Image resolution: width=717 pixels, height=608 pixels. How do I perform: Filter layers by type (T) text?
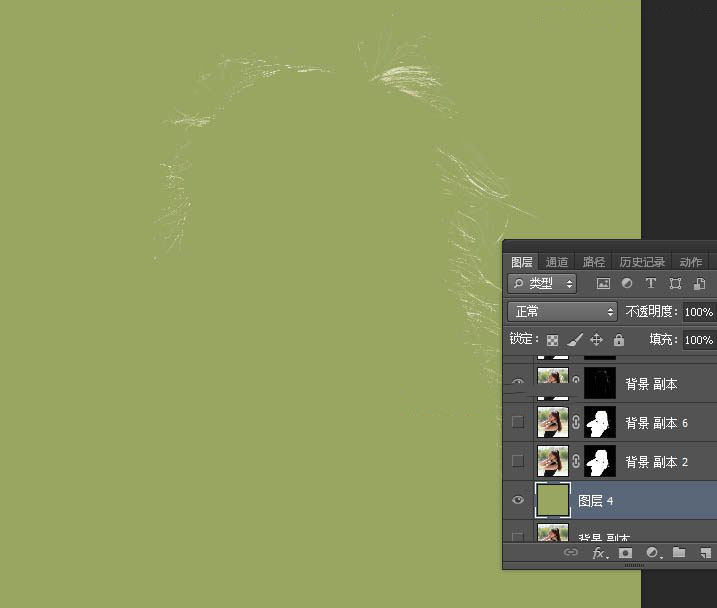click(651, 284)
